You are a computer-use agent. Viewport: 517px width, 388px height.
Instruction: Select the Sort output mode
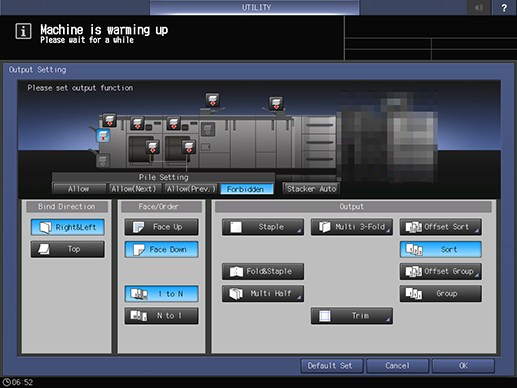441,249
